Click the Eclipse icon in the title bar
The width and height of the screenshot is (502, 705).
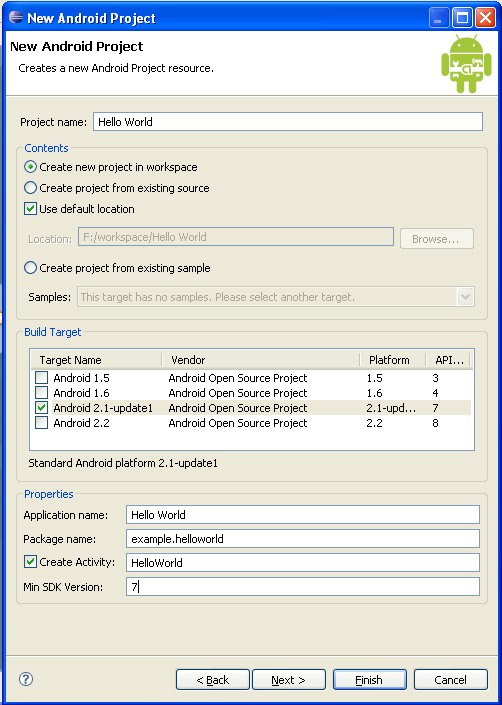(16, 18)
